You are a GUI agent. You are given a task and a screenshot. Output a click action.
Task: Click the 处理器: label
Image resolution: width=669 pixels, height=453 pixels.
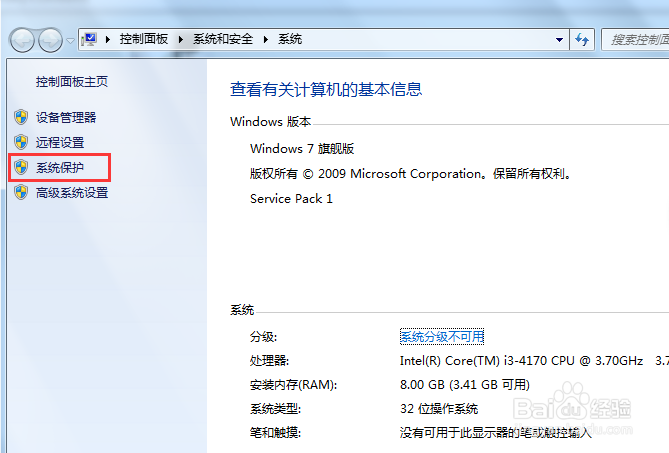[x=269, y=361]
